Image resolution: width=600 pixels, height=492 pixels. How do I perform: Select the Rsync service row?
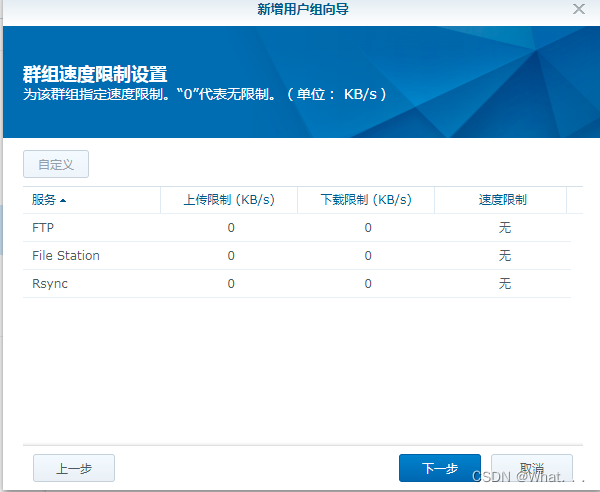(x=297, y=283)
